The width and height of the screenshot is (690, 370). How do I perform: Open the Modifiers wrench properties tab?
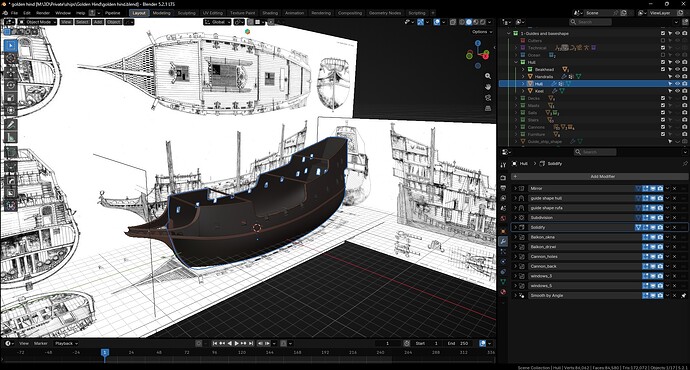tap(503, 241)
